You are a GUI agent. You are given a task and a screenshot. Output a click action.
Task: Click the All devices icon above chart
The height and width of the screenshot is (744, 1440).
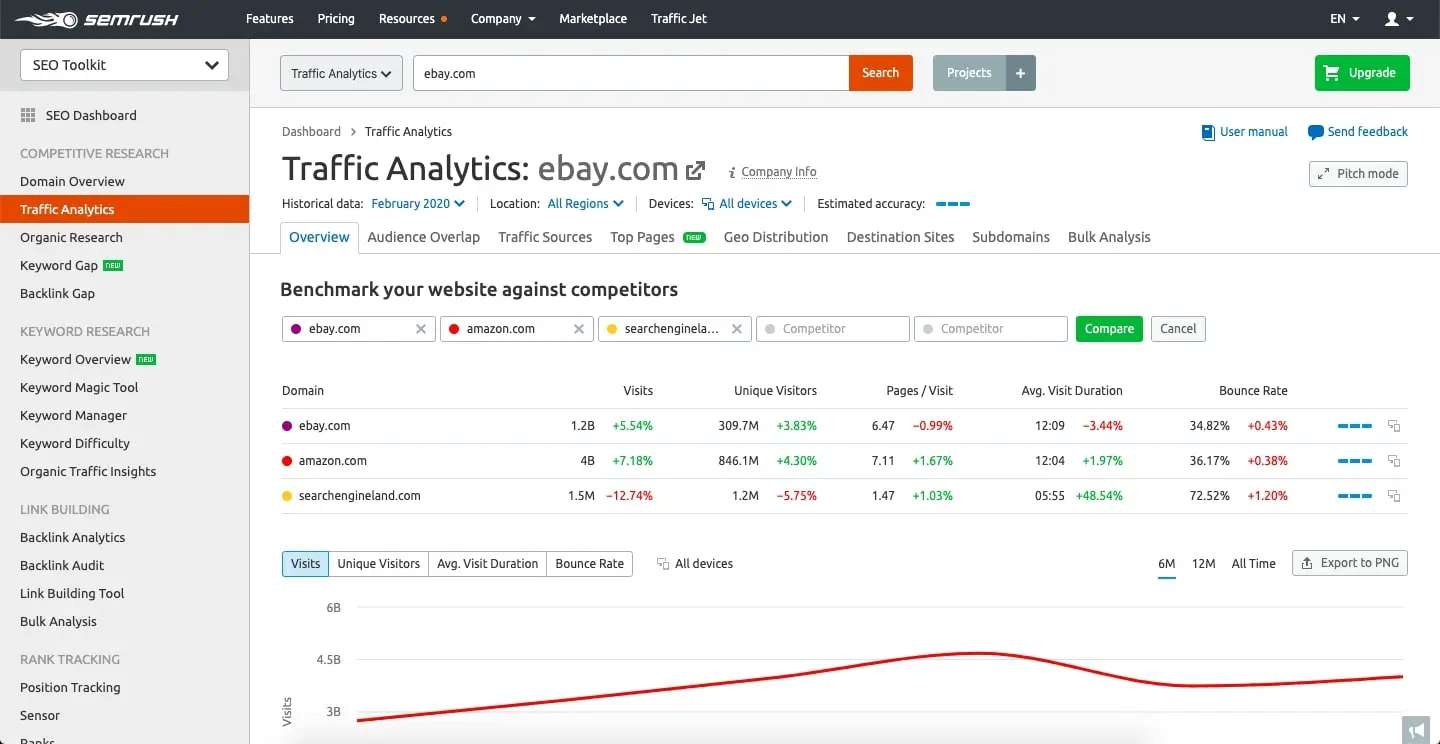click(x=663, y=564)
